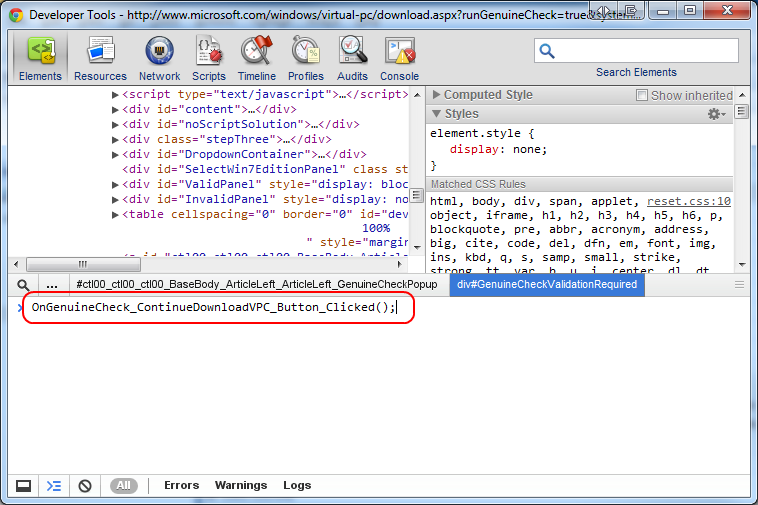Expand the Computed Style section

point(436,95)
